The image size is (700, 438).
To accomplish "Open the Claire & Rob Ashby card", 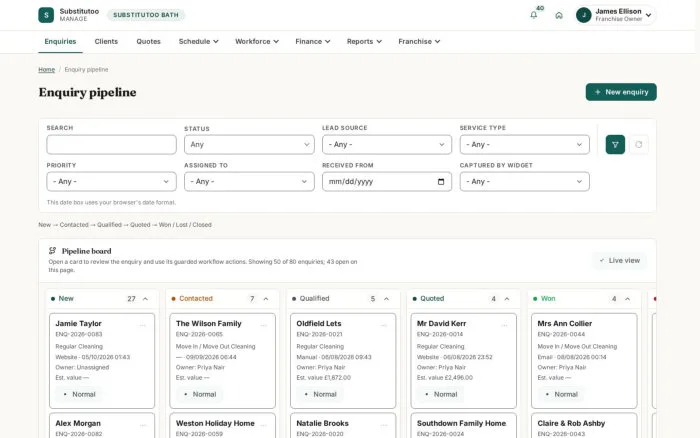I will [584, 425].
